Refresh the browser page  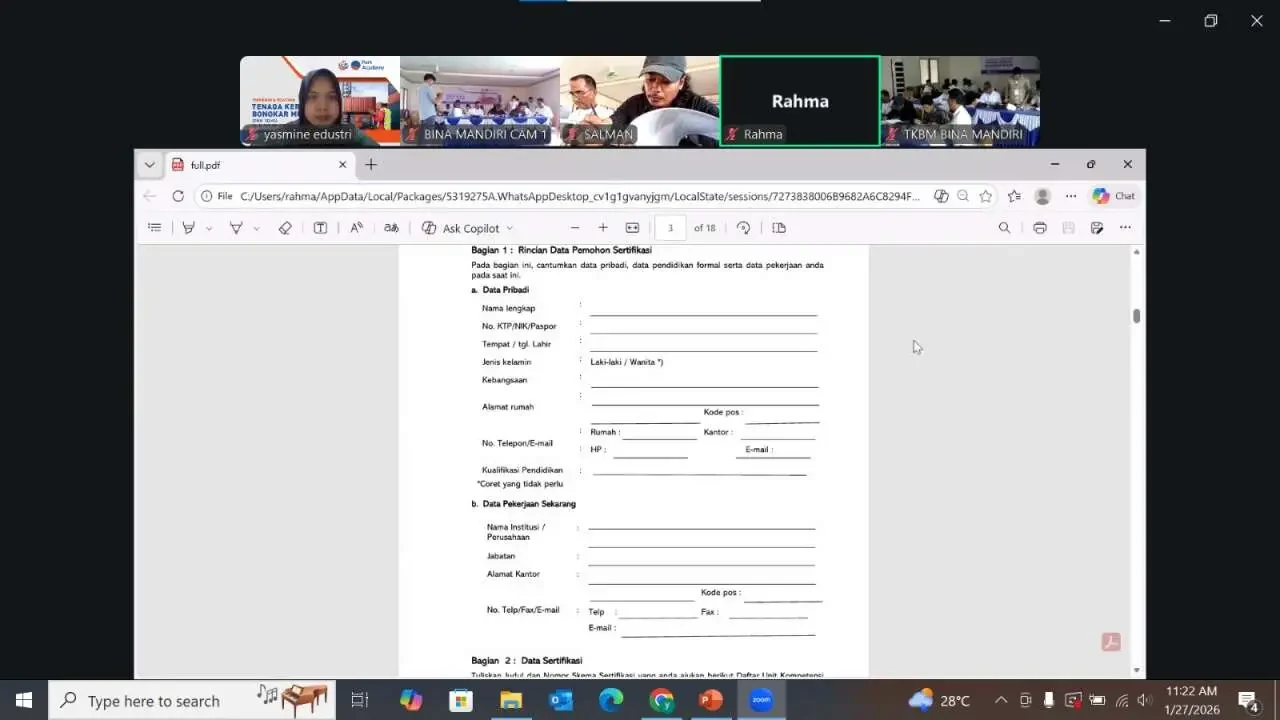coord(178,196)
